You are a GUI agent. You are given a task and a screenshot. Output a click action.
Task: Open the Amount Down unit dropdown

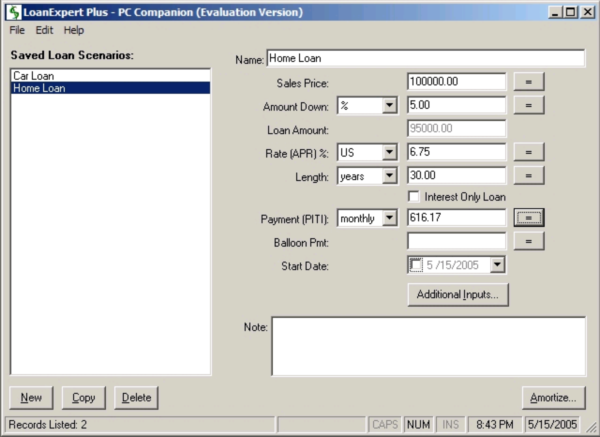[389, 105]
